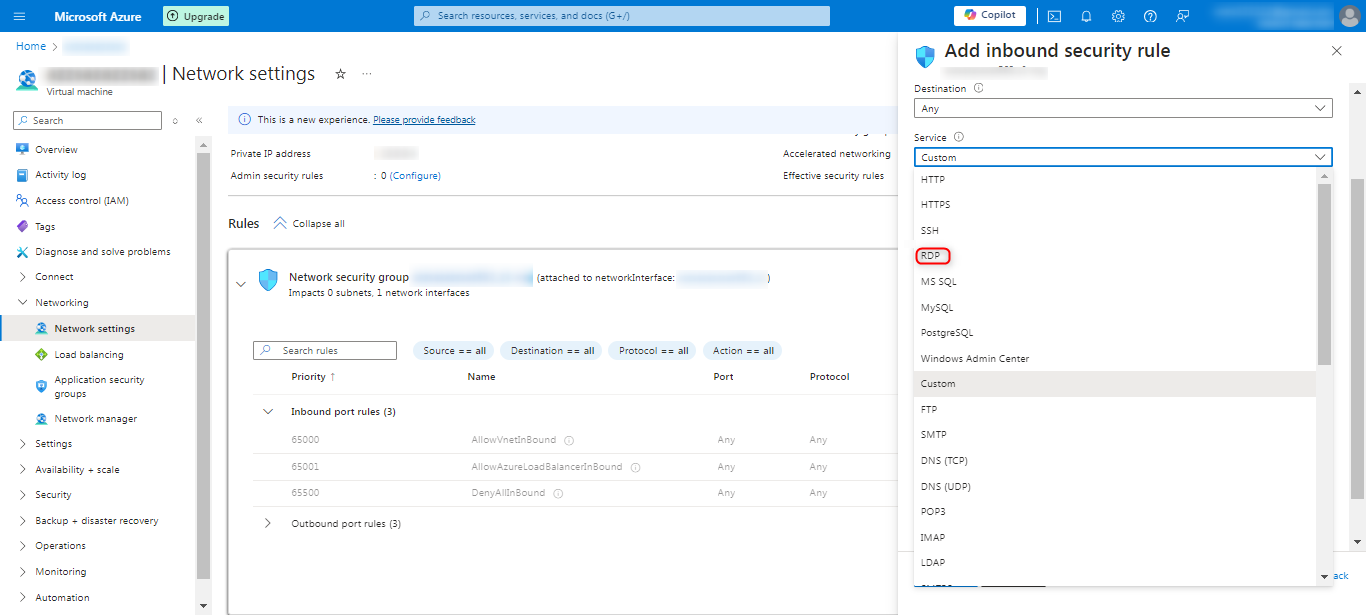Favorite this page with the star icon

pyautogui.click(x=340, y=74)
